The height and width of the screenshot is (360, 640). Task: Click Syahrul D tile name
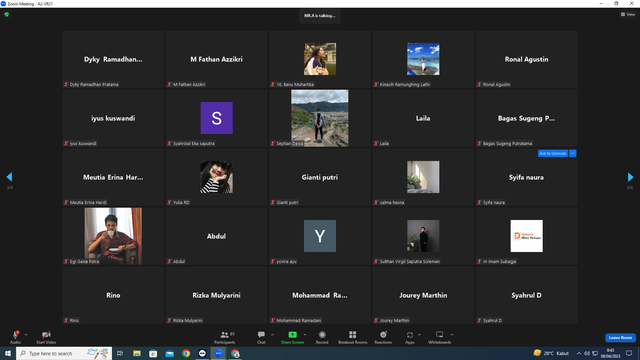[526, 295]
